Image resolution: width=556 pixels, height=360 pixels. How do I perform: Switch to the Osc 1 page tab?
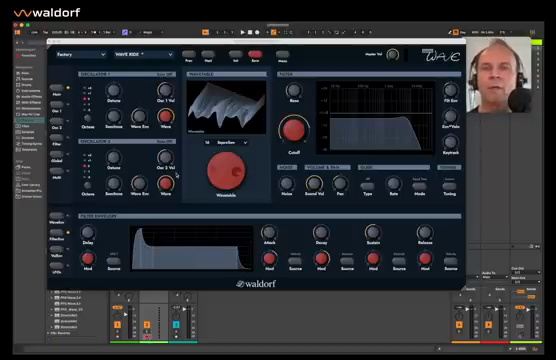[57, 104]
